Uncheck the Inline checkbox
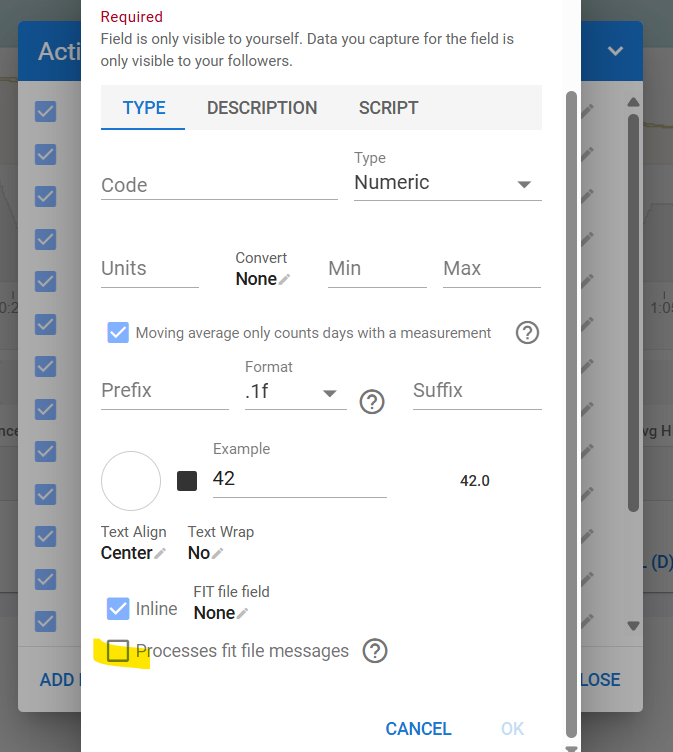 pos(118,608)
